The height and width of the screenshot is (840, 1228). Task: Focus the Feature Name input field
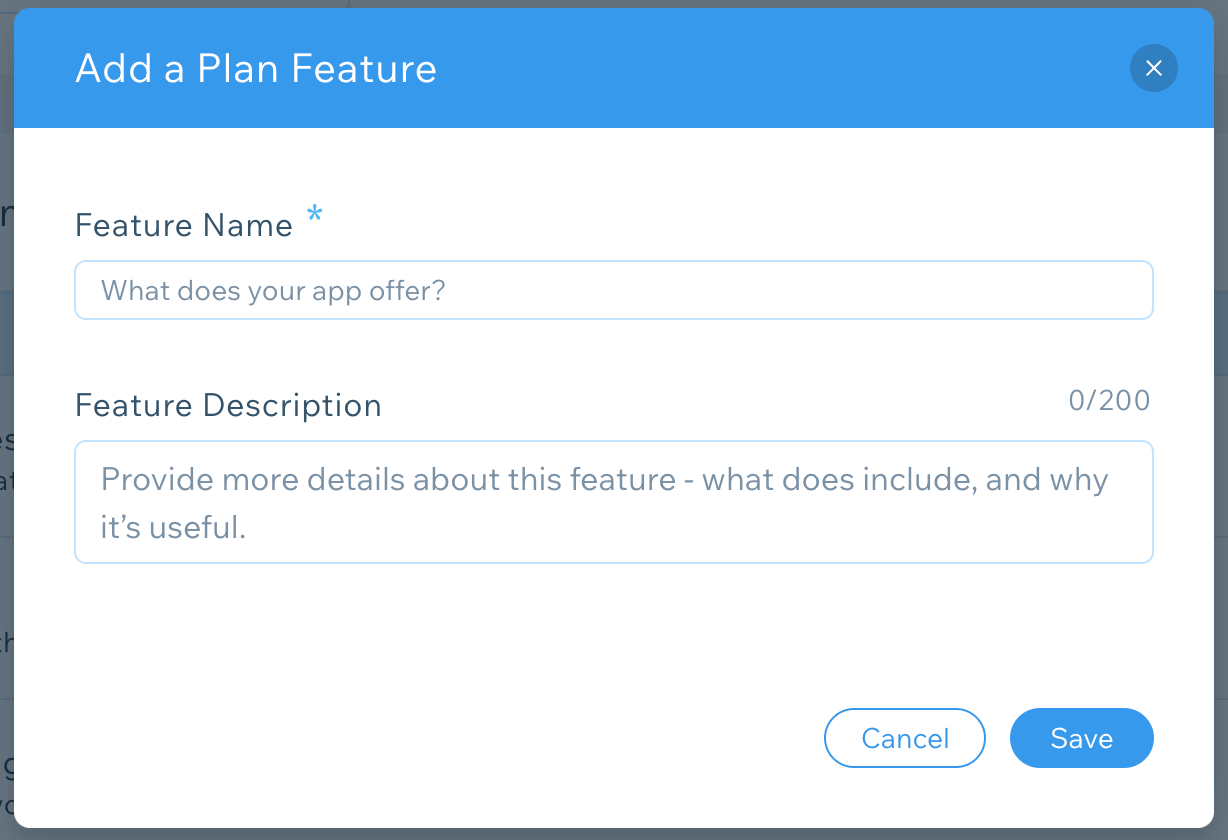(614, 290)
